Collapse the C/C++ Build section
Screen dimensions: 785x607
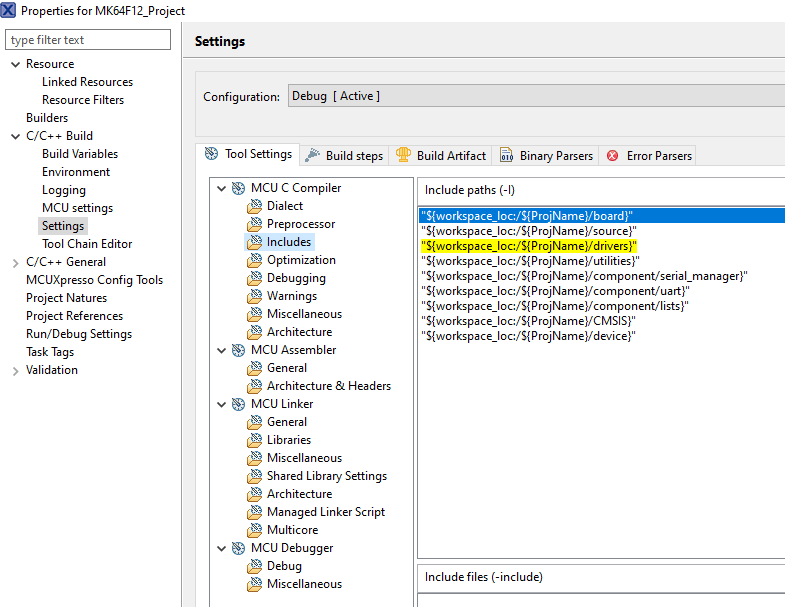15,136
